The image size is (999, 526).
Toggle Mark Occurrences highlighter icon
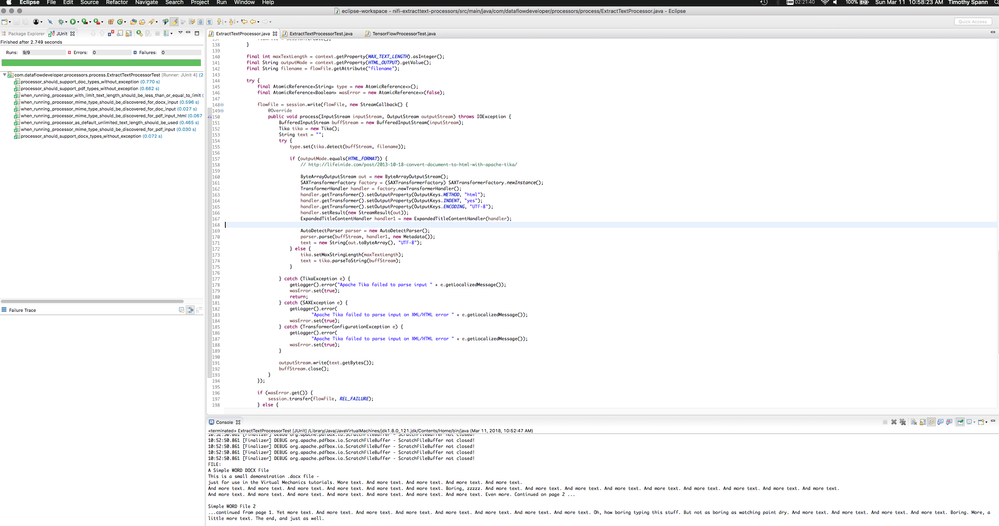coord(173,22)
